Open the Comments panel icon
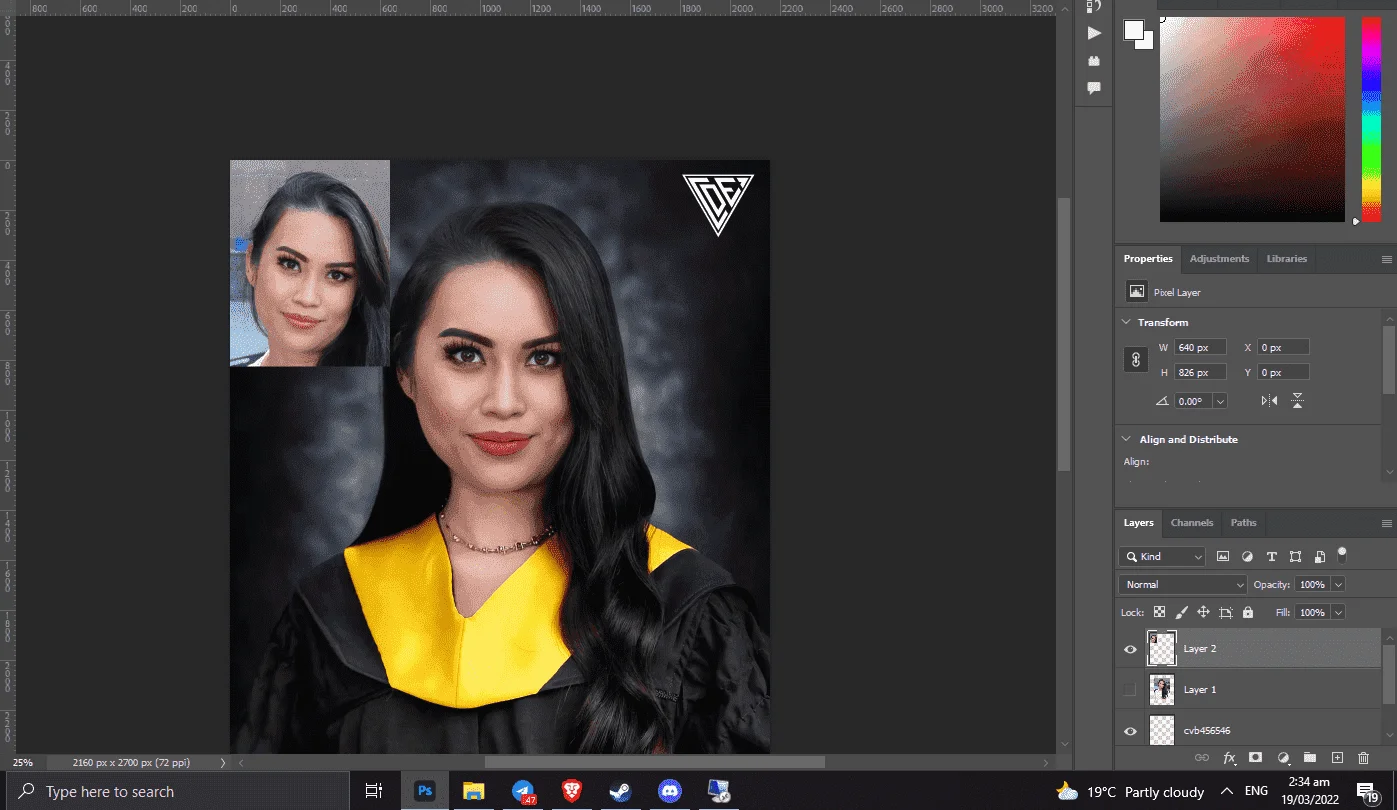Viewport: 1397px width, 810px height. tap(1094, 88)
